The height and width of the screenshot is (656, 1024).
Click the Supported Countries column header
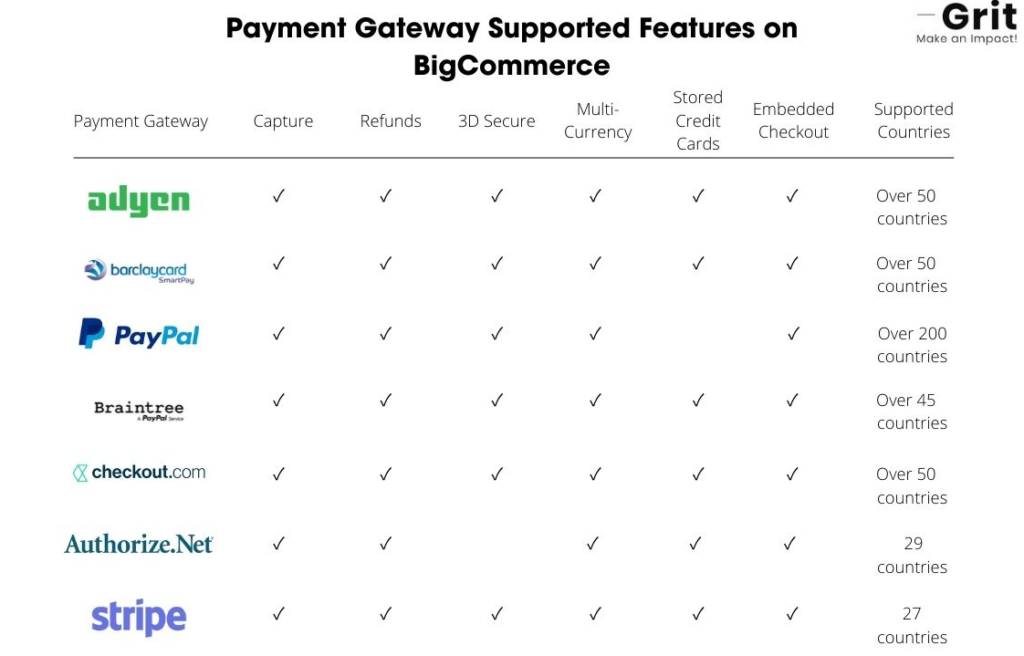tap(913, 120)
